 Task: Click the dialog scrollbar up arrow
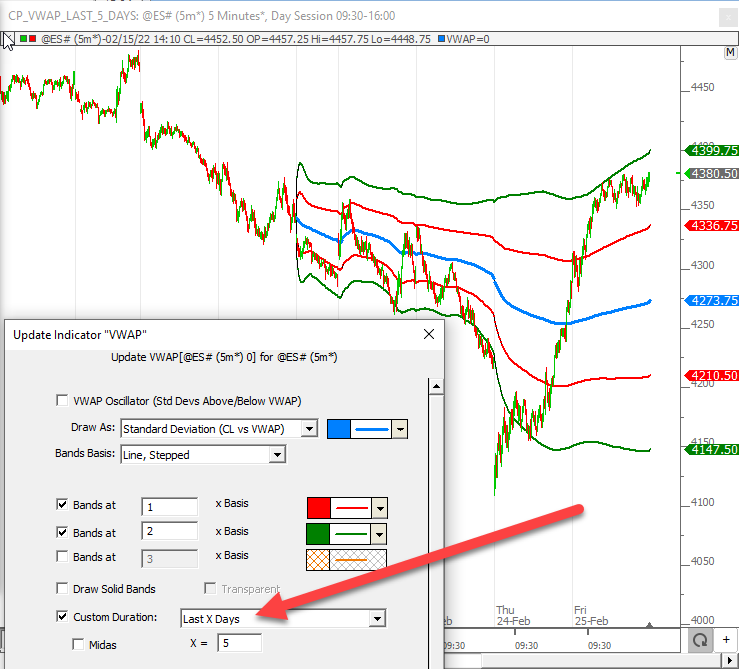click(x=435, y=387)
